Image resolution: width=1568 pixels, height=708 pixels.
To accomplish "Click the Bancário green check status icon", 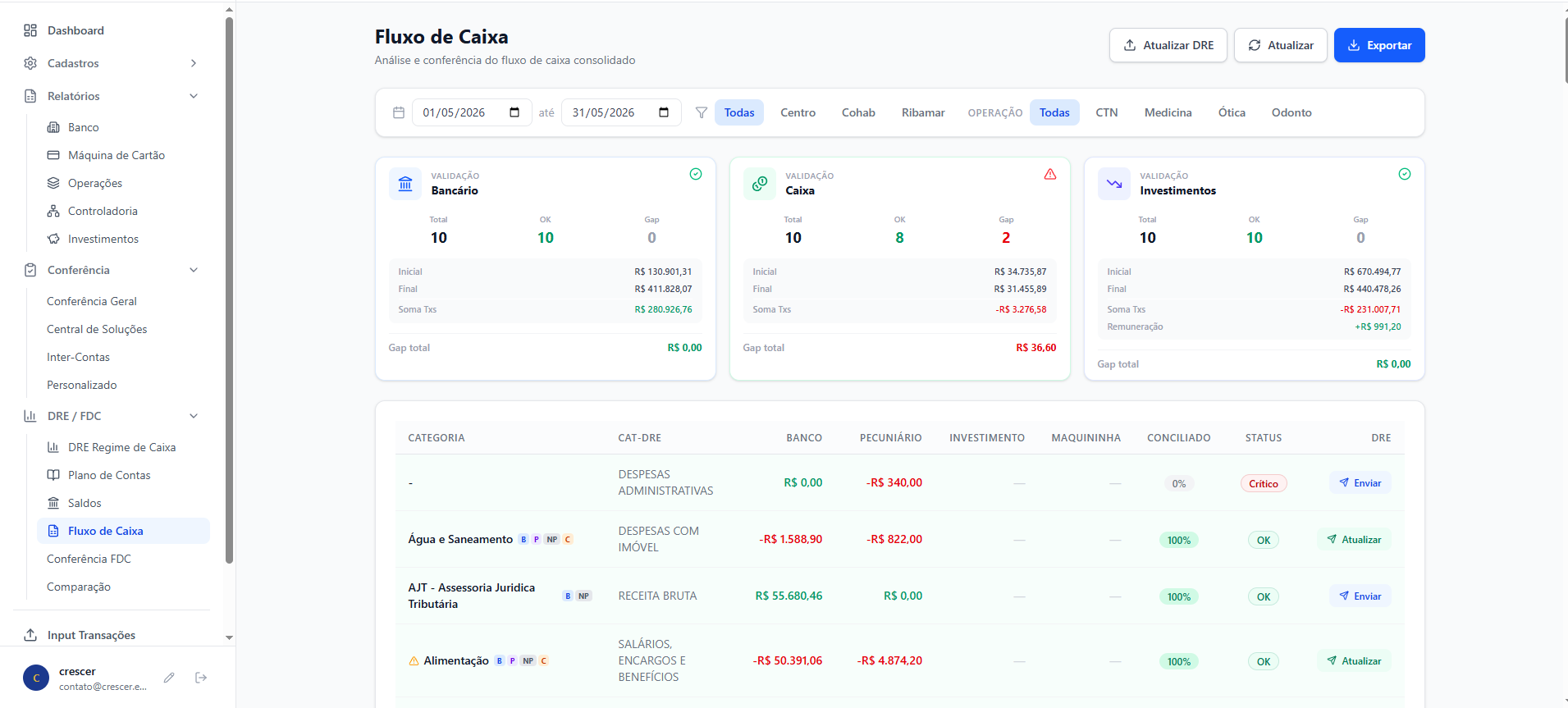I will (x=696, y=174).
